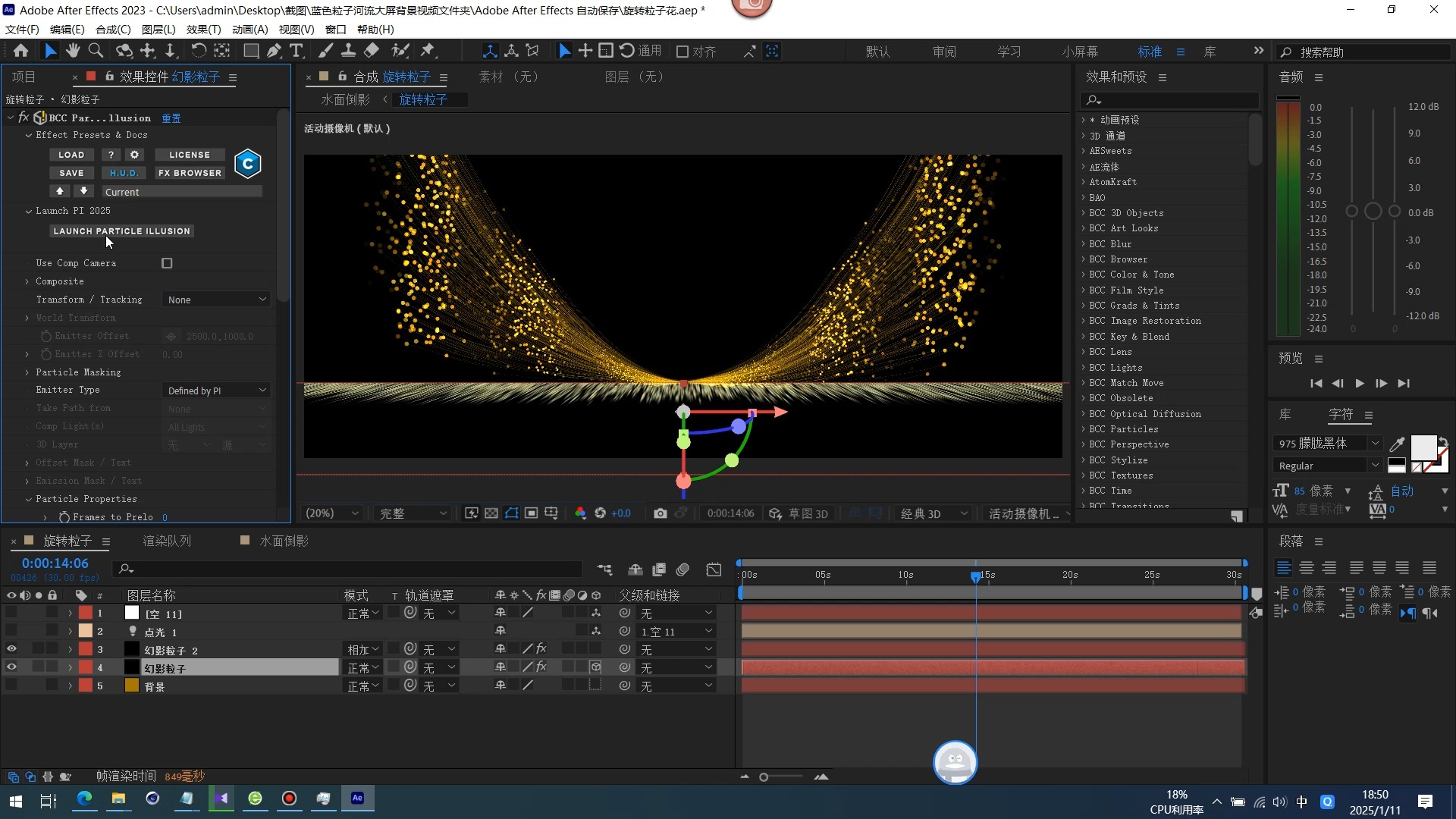
Task: Open the 经典 3D renderer dropdown
Action: point(934,513)
